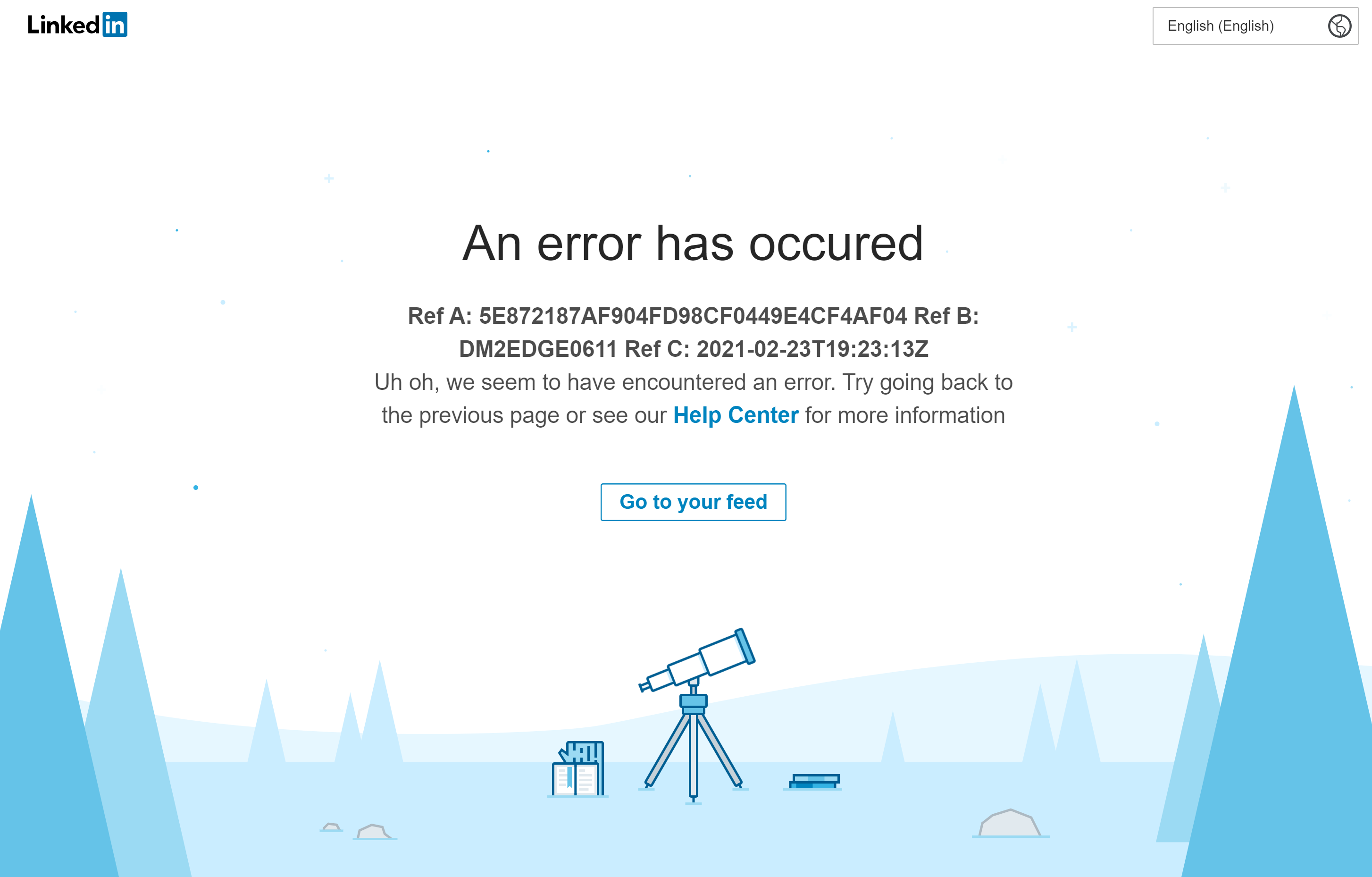Click the Uh oh error description sentence
Image resolution: width=1372 pixels, height=877 pixels.
pos(693,398)
